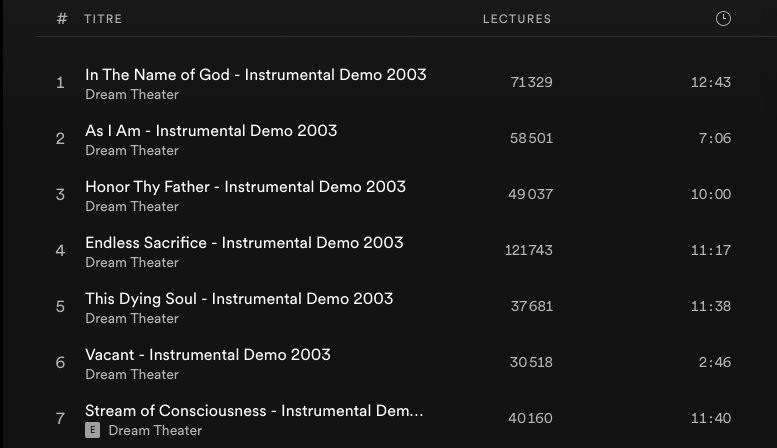
Task: Sort tracks by the LECTURES column header
Action: click(516, 19)
